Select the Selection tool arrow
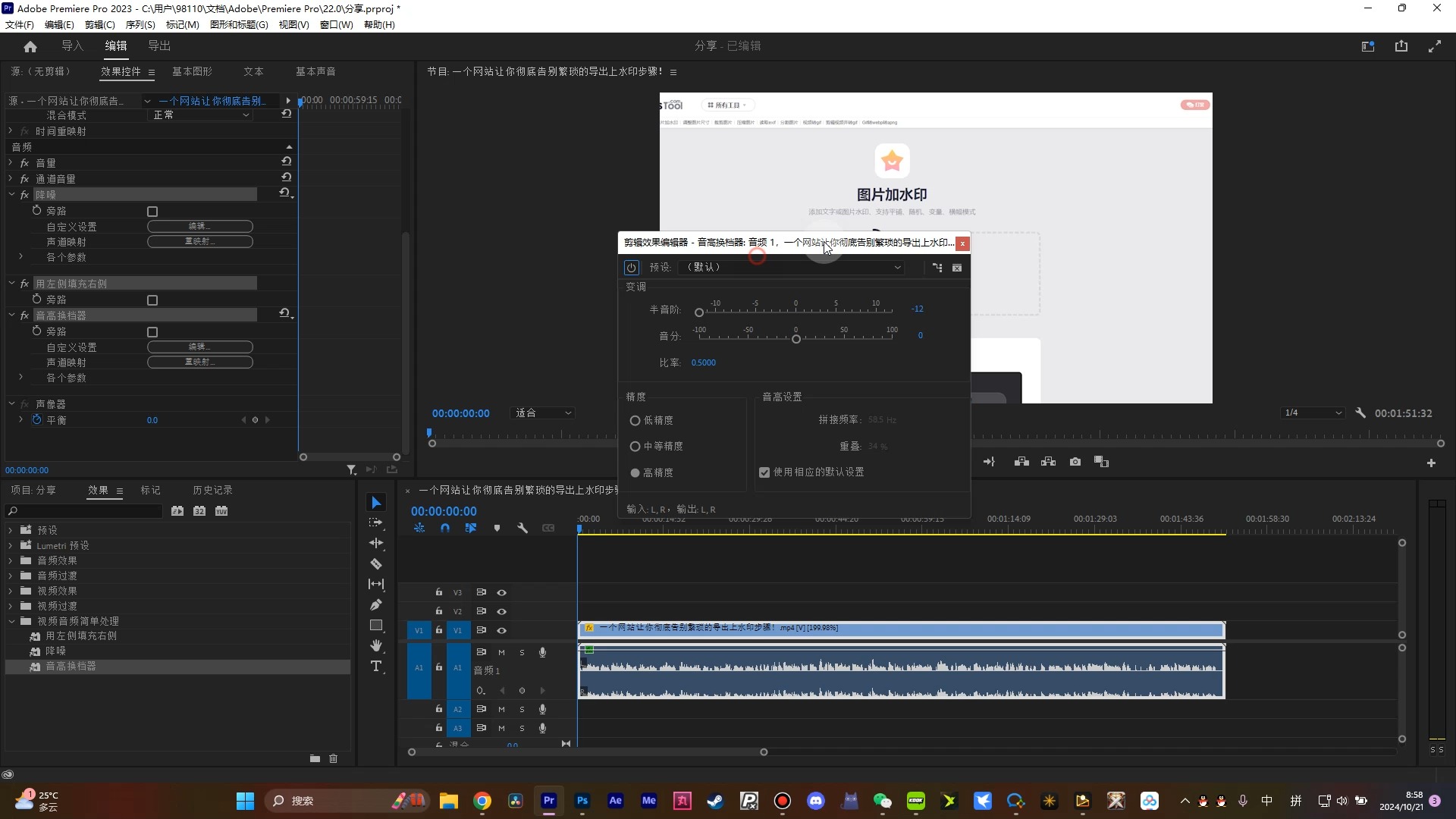The width and height of the screenshot is (1456, 819). point(376,503)
